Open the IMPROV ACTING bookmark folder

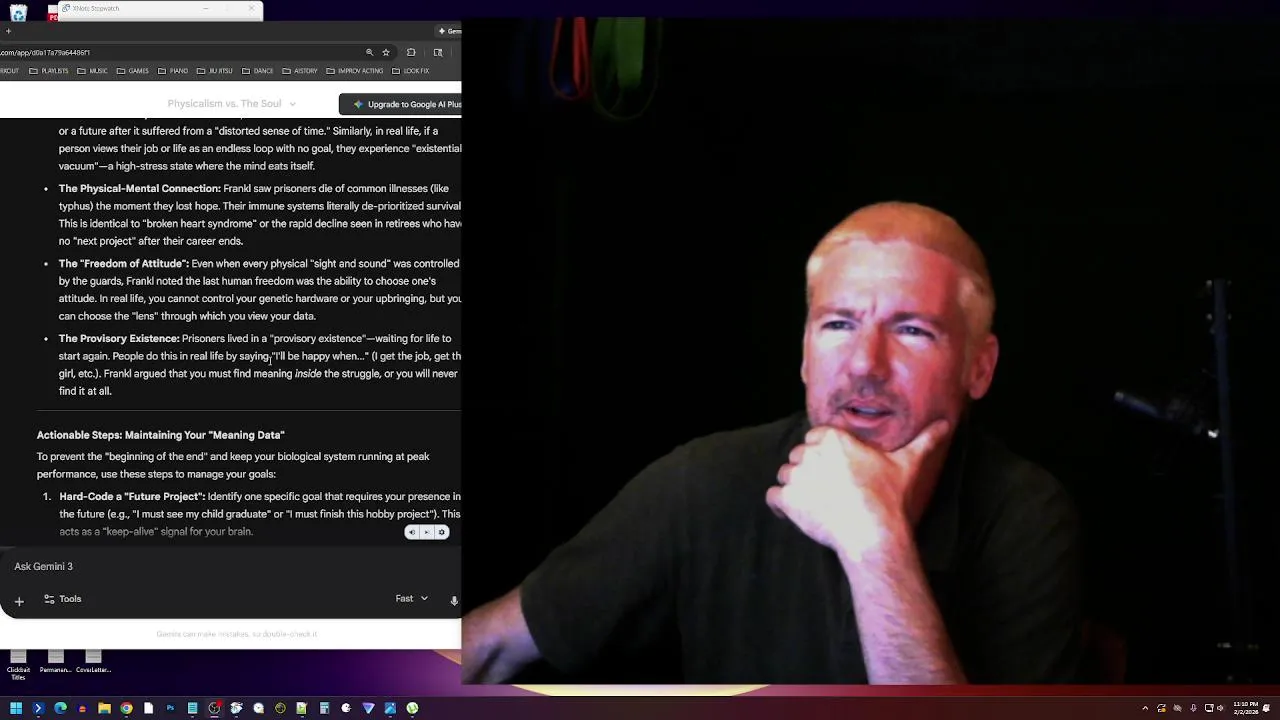355,71
